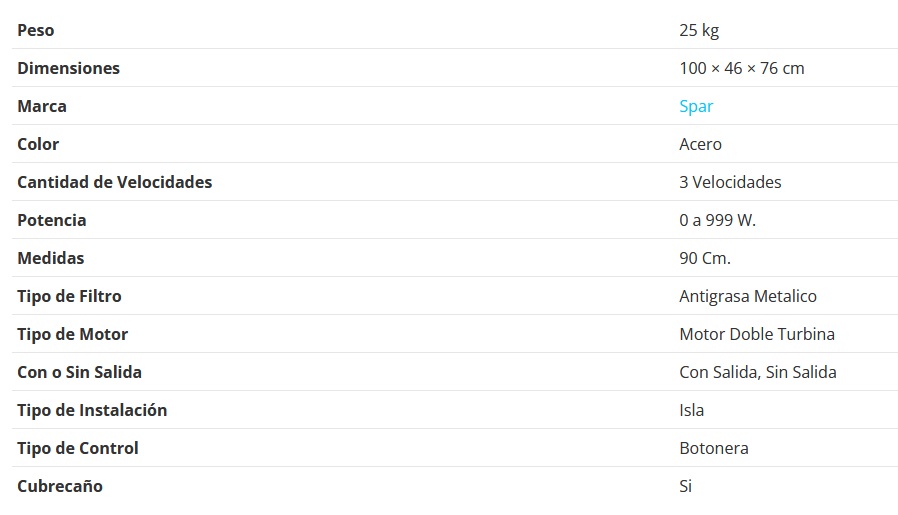Viewport: 898px width, 515px height.
Task: Click the 3 Velocidades value
Action: click(730, 182)
